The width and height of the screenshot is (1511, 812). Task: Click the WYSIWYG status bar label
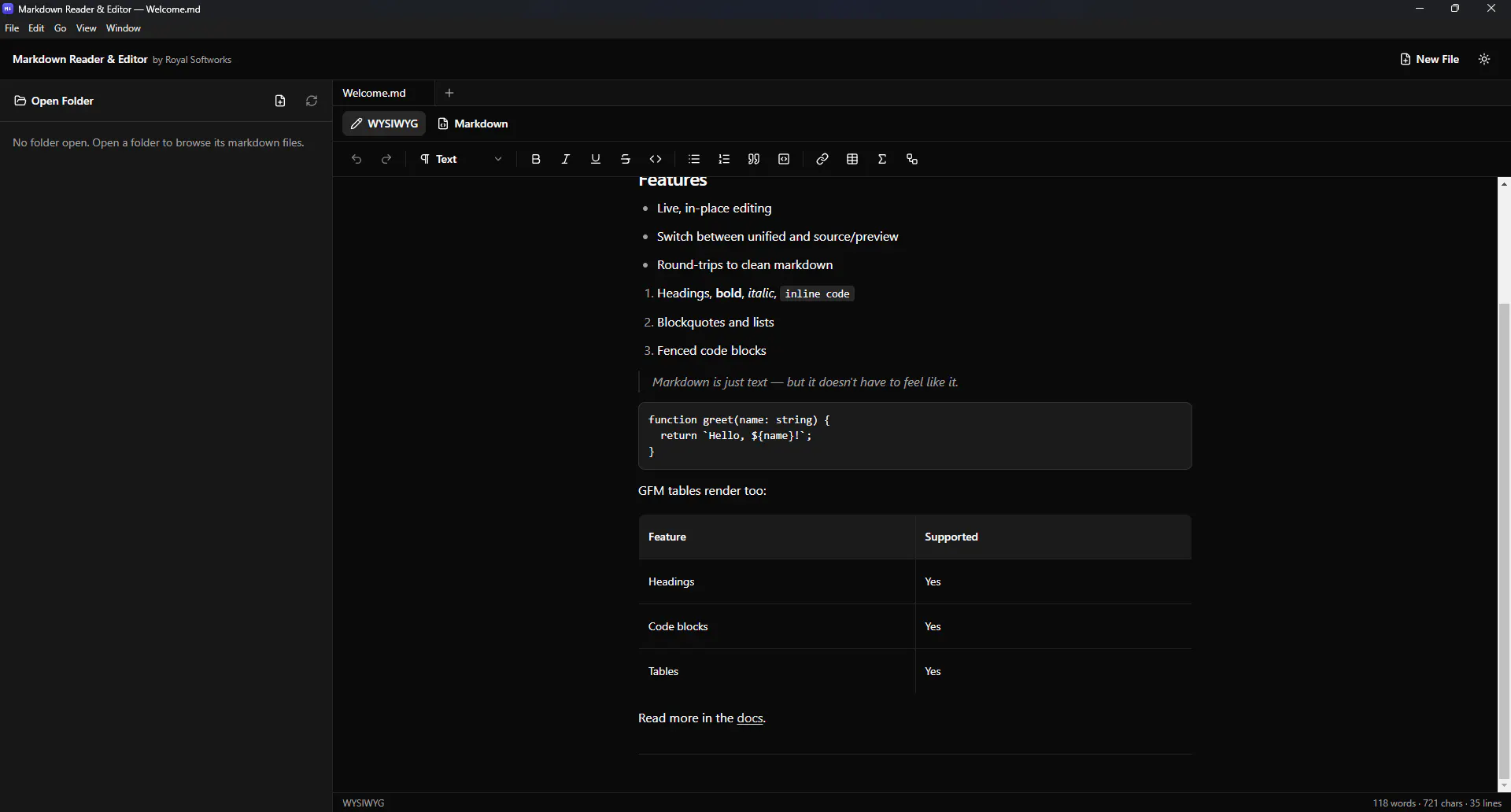364,803
